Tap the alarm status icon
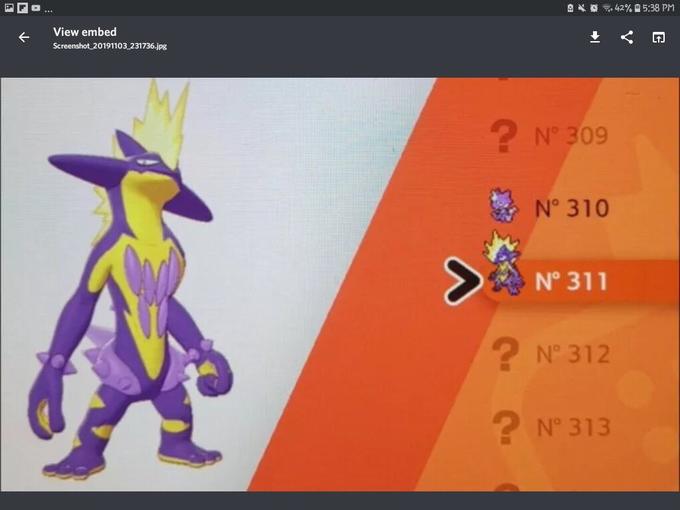 [x=594, y=8]
